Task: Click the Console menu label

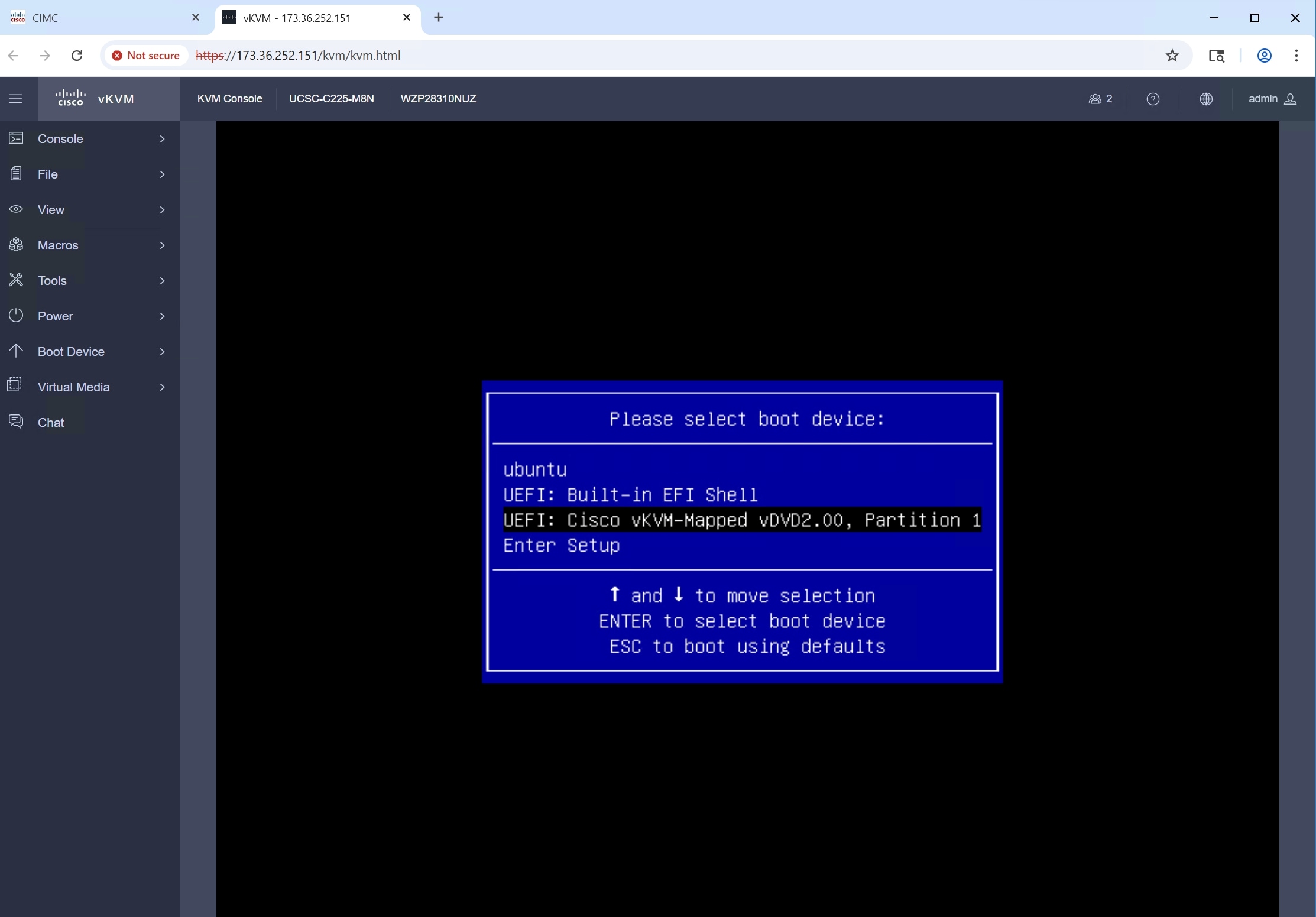Action: [x=60, y=138]
